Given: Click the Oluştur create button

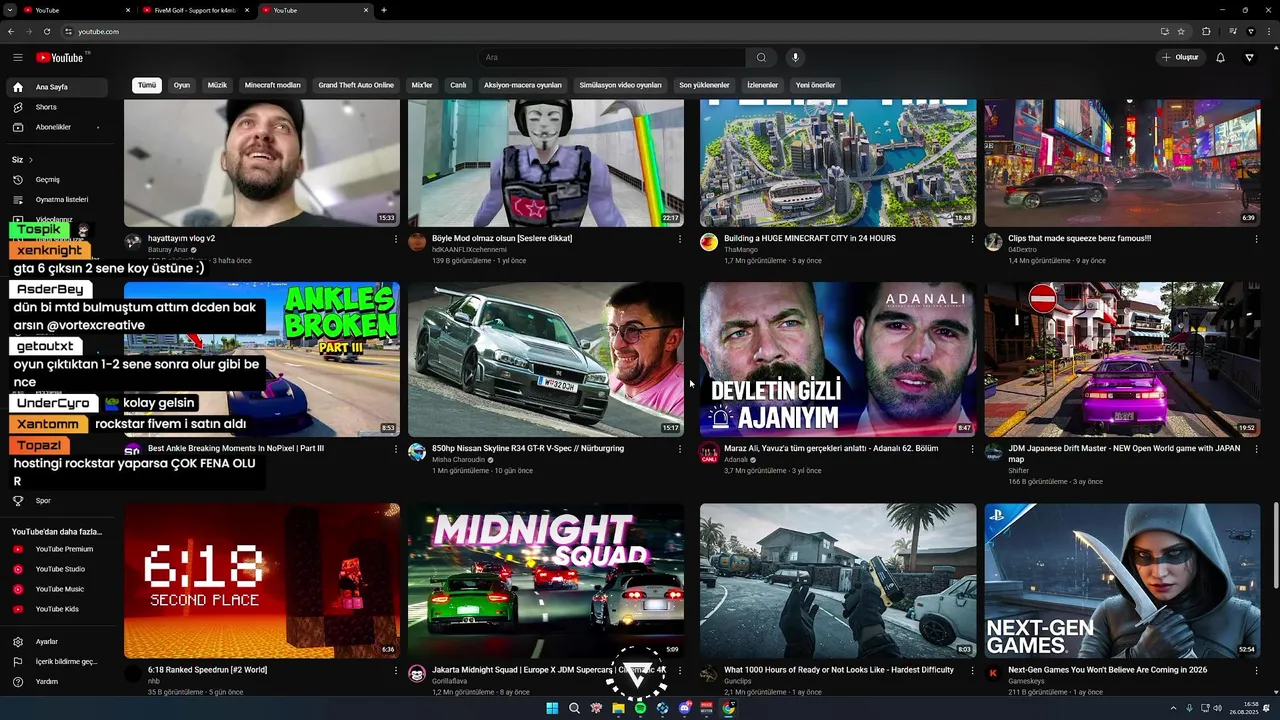Looking at the screenshot, I should (x=1180, y=58).
